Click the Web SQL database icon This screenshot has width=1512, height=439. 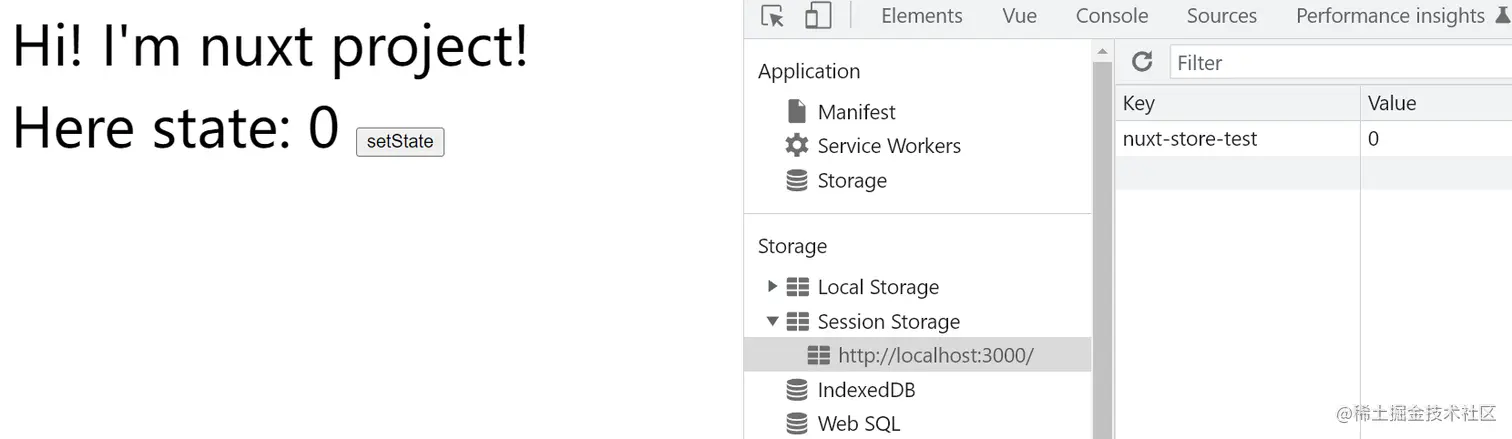797,424
